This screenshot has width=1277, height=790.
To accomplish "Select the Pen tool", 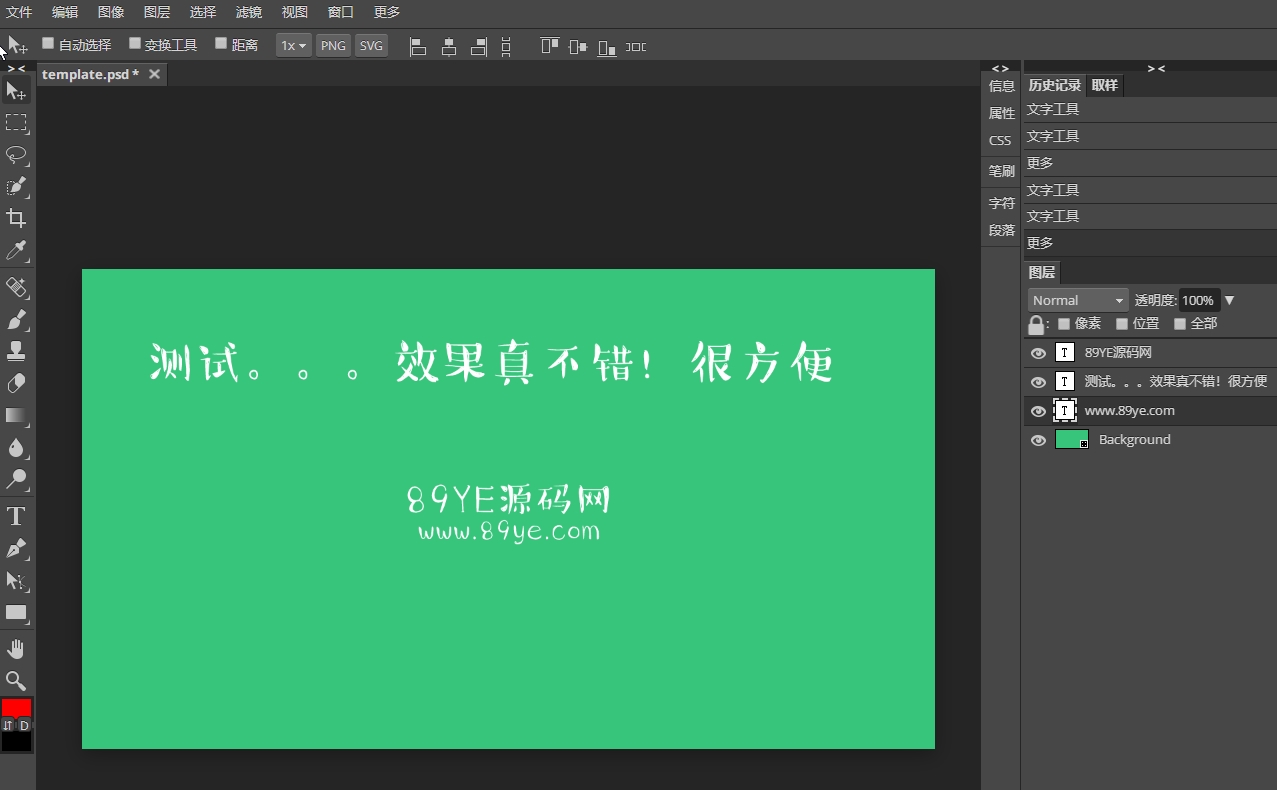I will pyautogui.click(x=16, y=549).
